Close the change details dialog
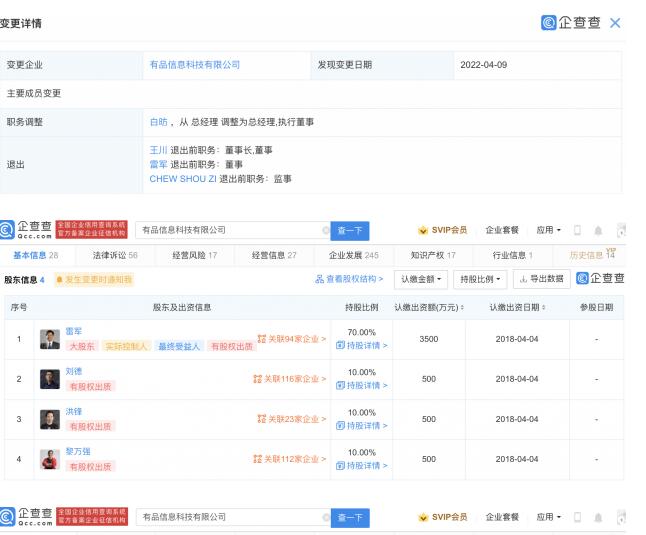 pos(615,23)
